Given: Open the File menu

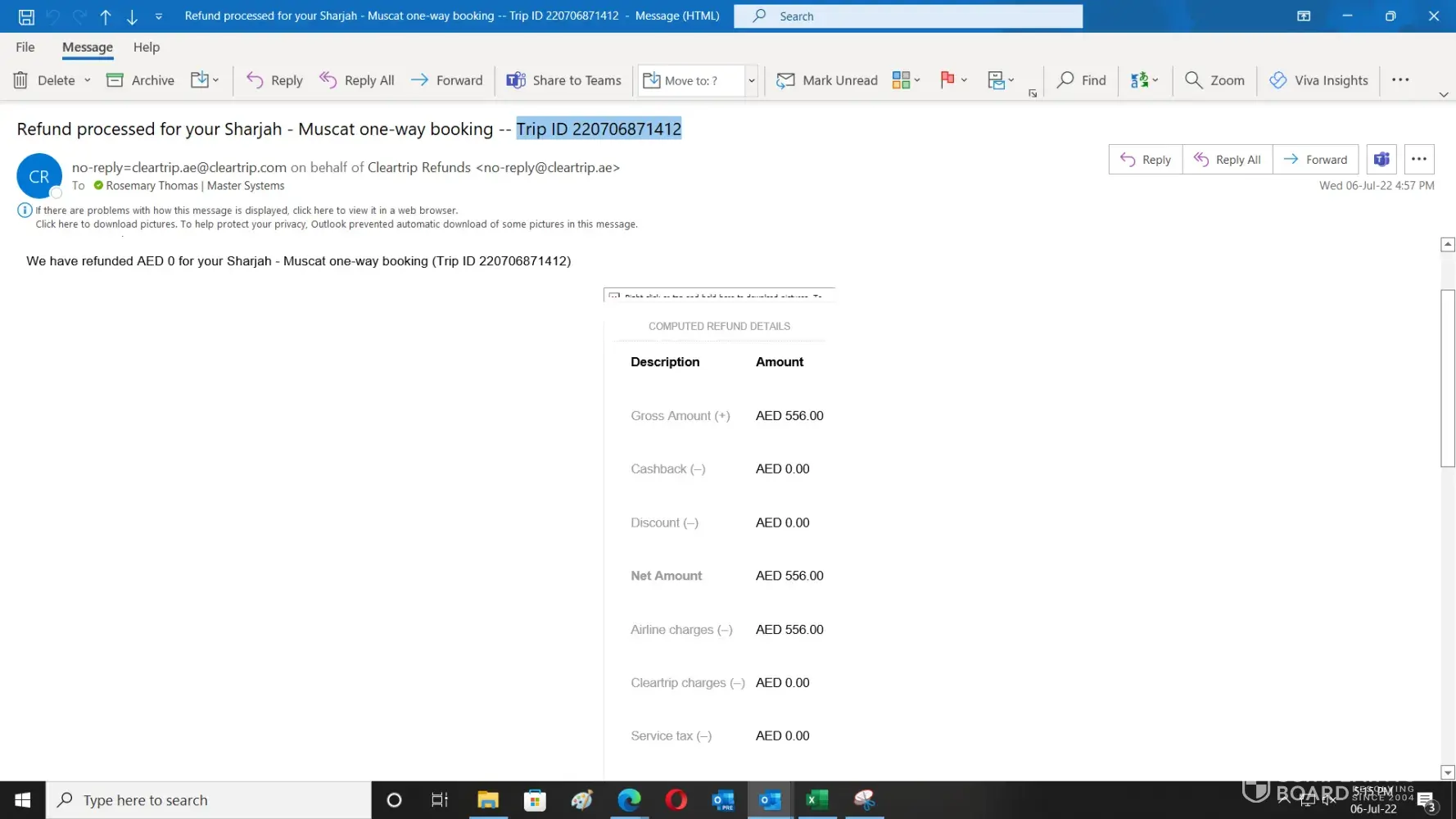Looking at the screenshot, I should click(25, 48).
